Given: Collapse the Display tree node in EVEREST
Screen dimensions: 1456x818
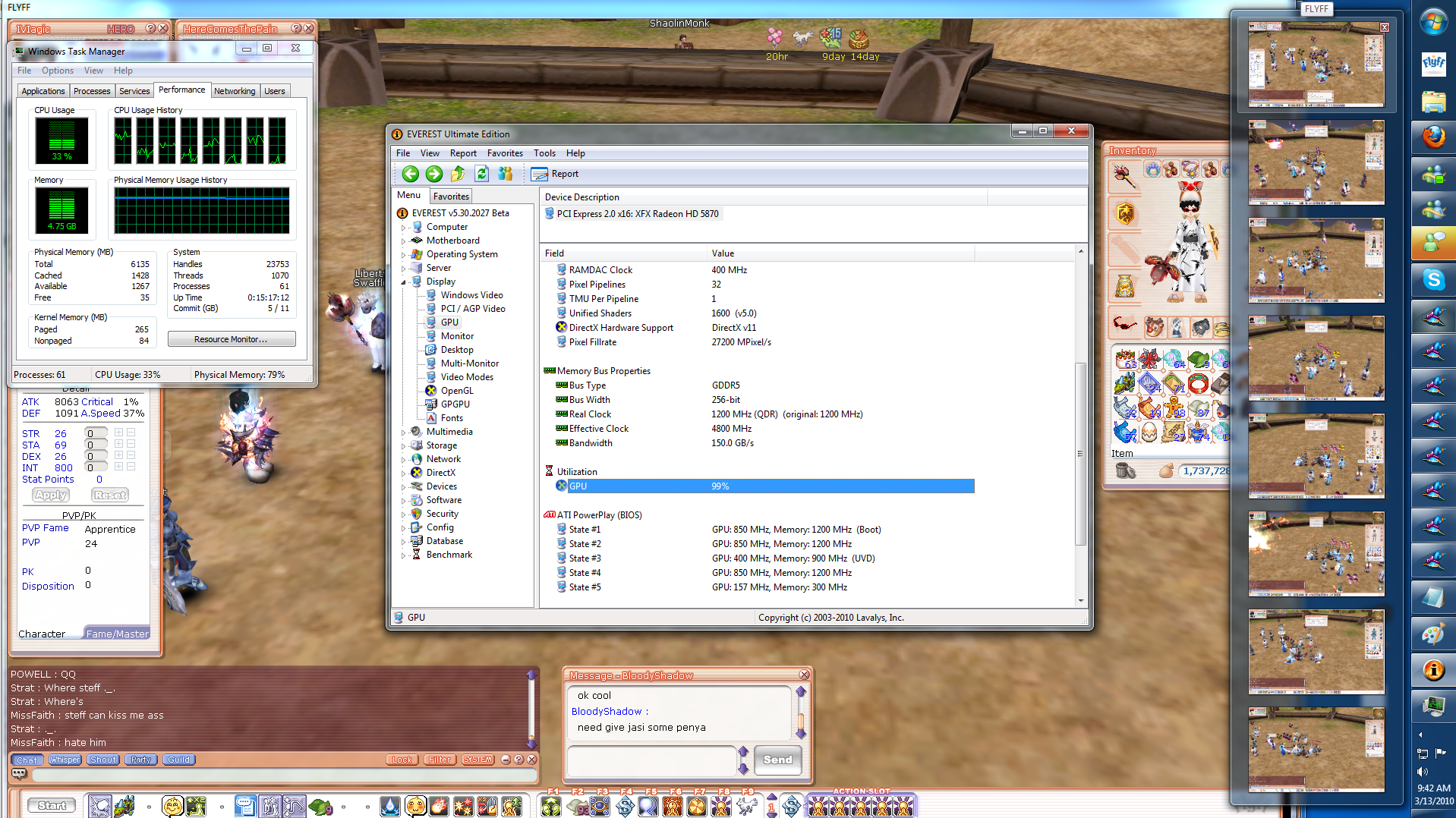Looking at the screenshot, I should tap(403, 282).
